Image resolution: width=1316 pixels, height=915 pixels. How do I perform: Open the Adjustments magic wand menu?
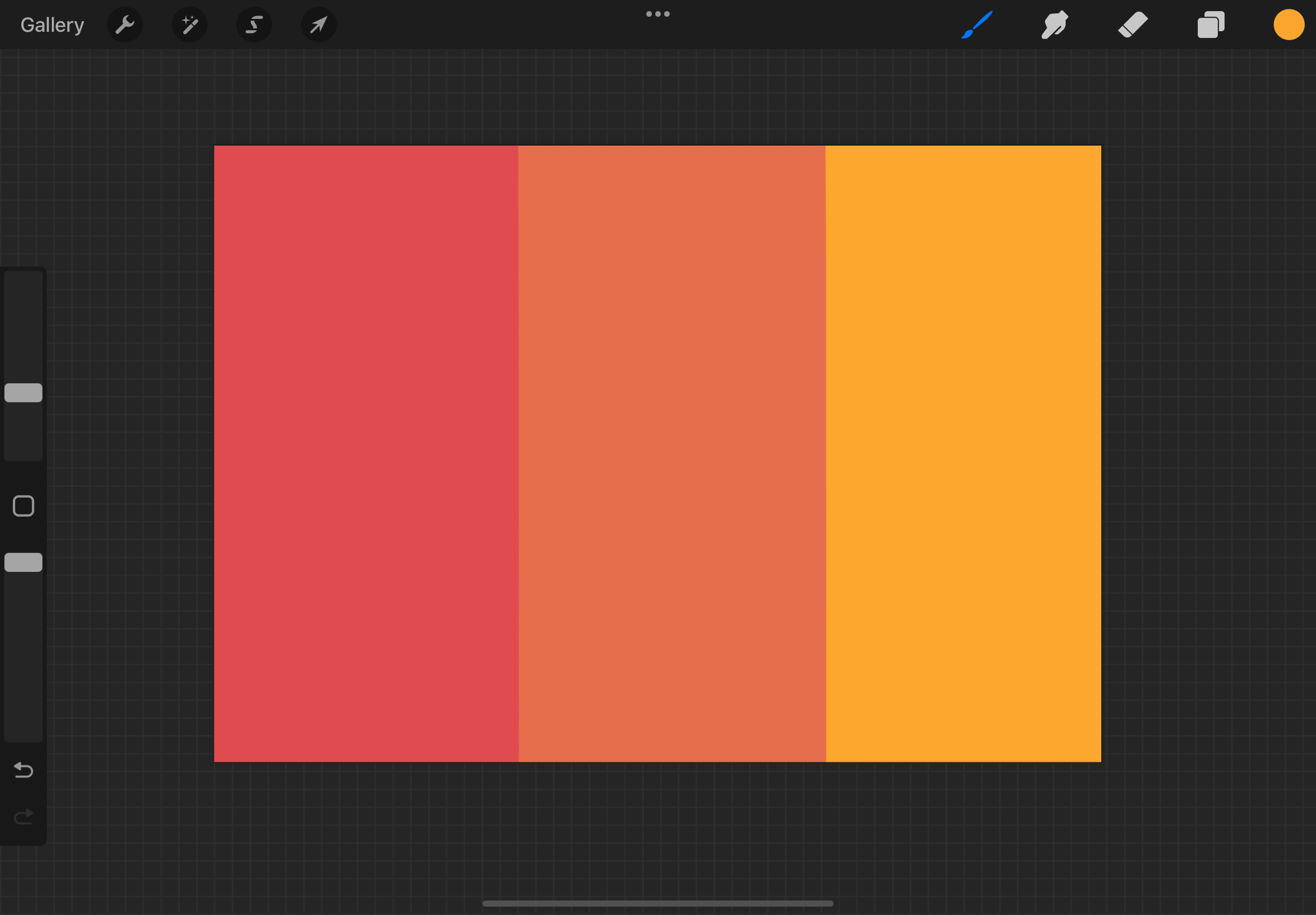[189, 25]
